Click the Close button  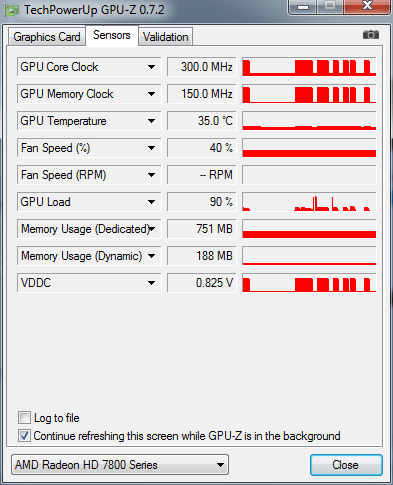pos(346,465)
